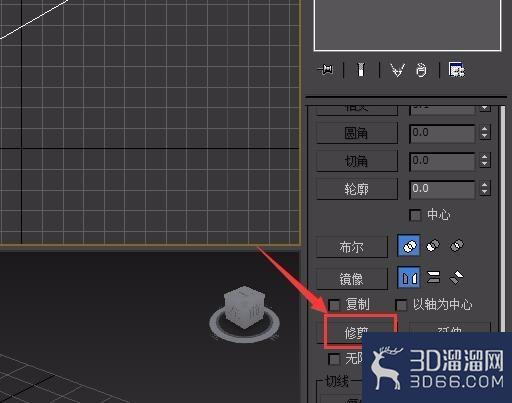
Task: Click the command panel vertical scrollbar
Action: (x=503, y=220)
